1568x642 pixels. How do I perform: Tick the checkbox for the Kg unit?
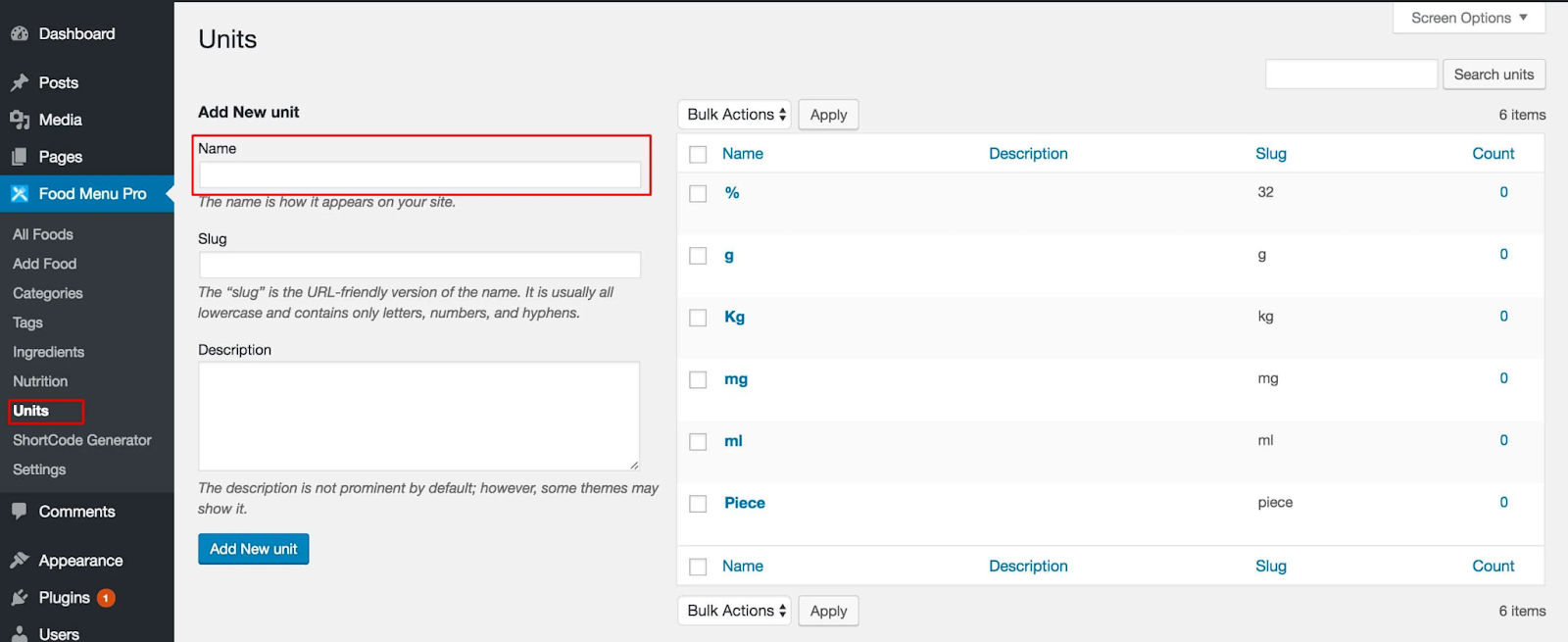point(698,318)
